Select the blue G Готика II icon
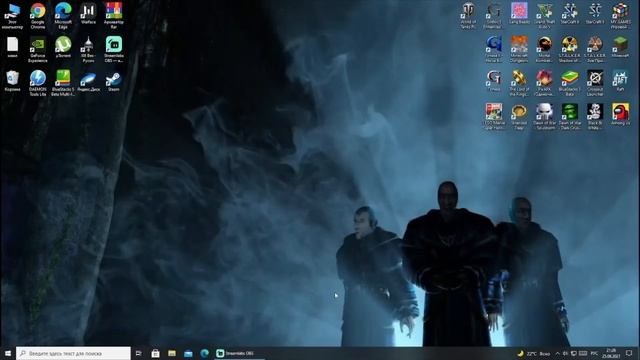640x360 pixels. (493, 49)
